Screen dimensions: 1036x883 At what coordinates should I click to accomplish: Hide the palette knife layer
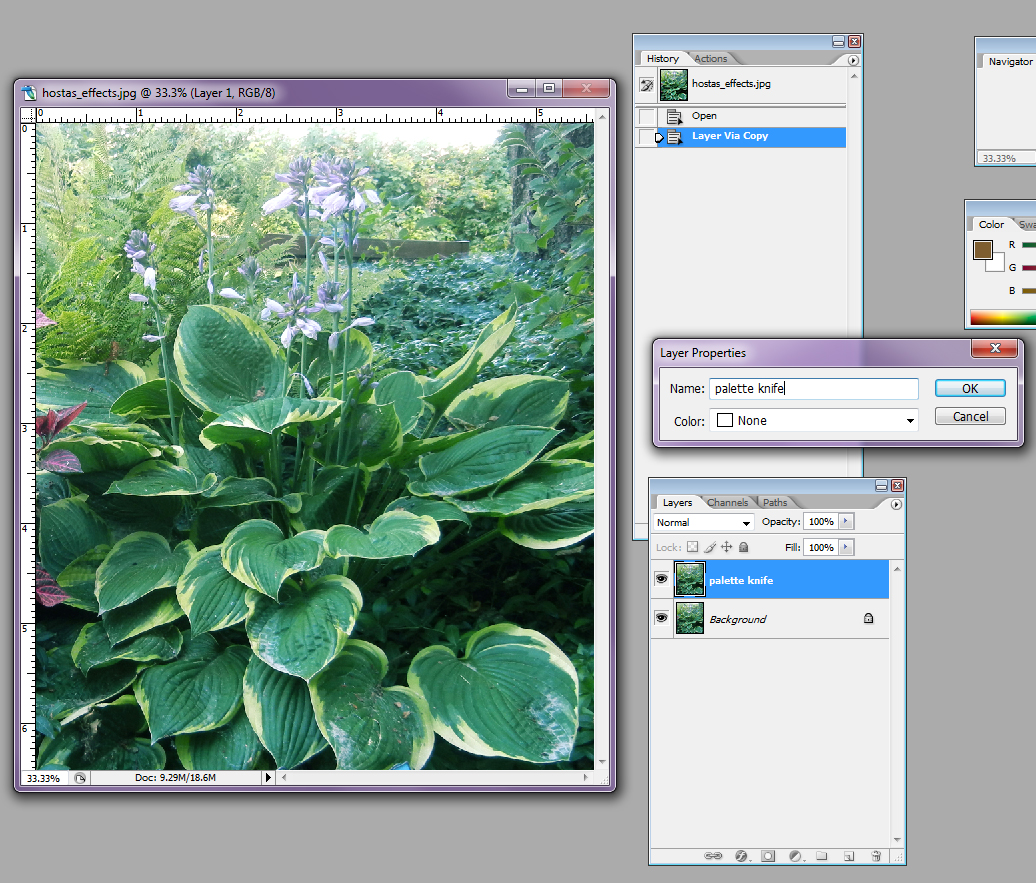click(x=661, y=579)
